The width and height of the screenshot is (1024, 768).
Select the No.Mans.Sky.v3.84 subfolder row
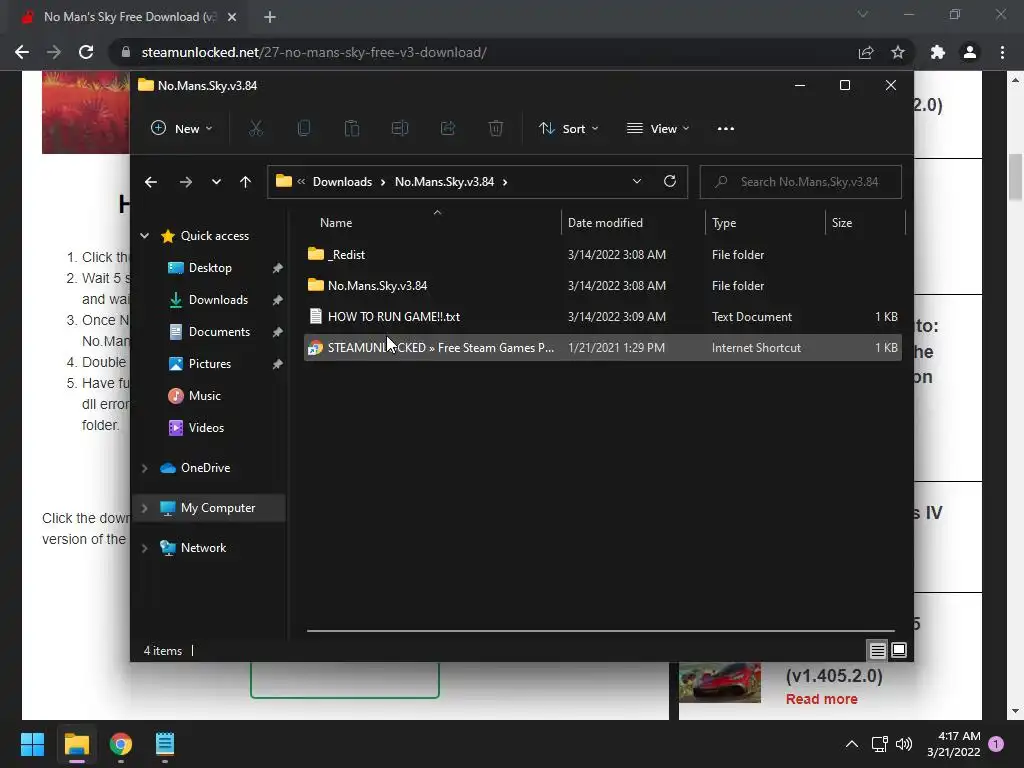pyautogui.click(x=603, y=285)
